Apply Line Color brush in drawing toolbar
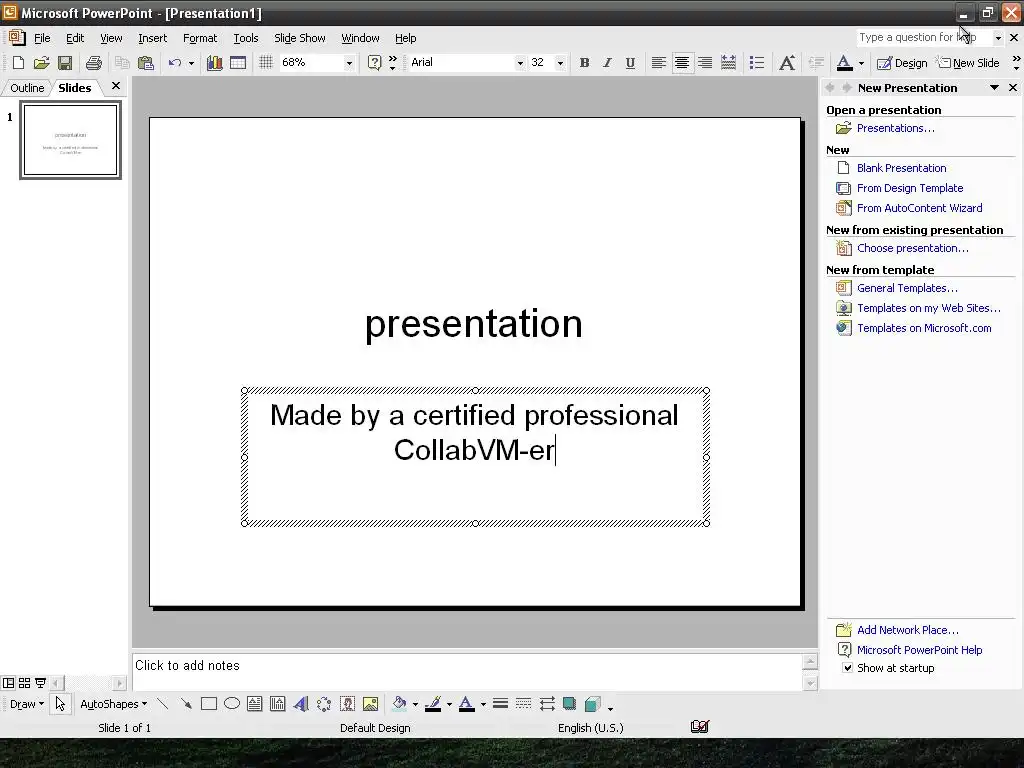Screen dimensions: 1024x768 pos(433,703)
